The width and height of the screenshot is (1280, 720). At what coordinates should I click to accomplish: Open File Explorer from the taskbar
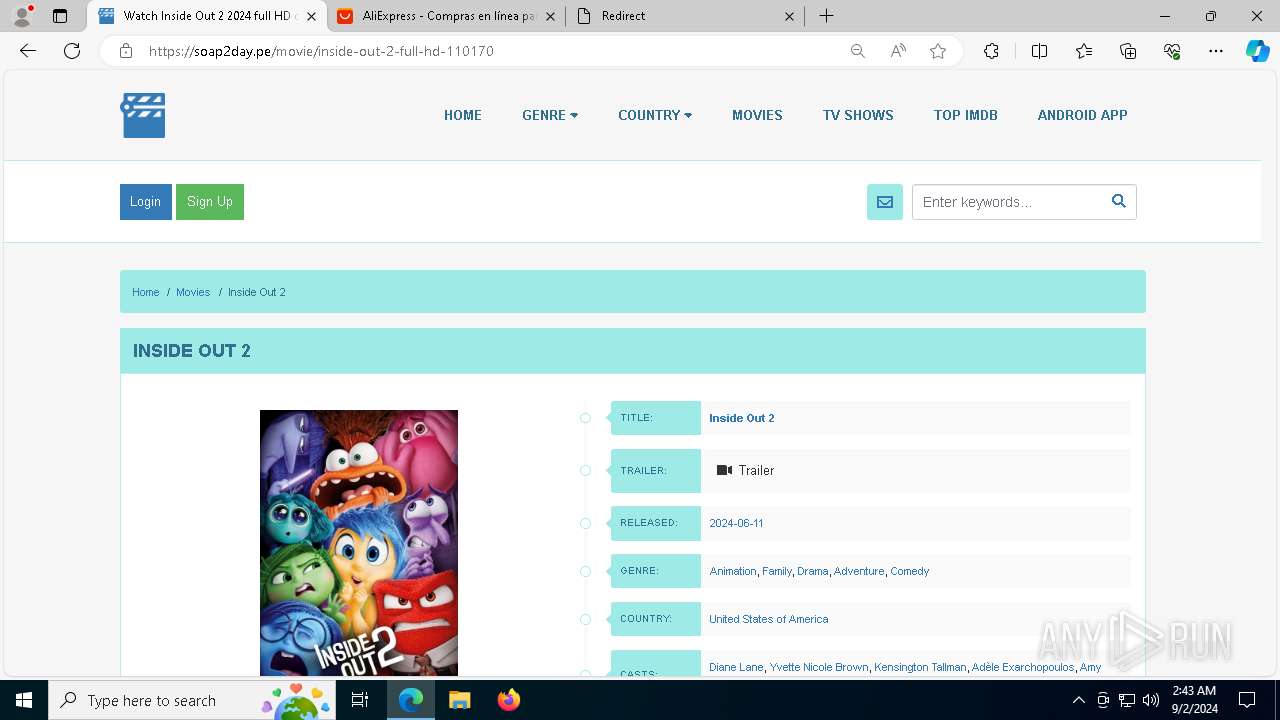(x=459, y=700)
